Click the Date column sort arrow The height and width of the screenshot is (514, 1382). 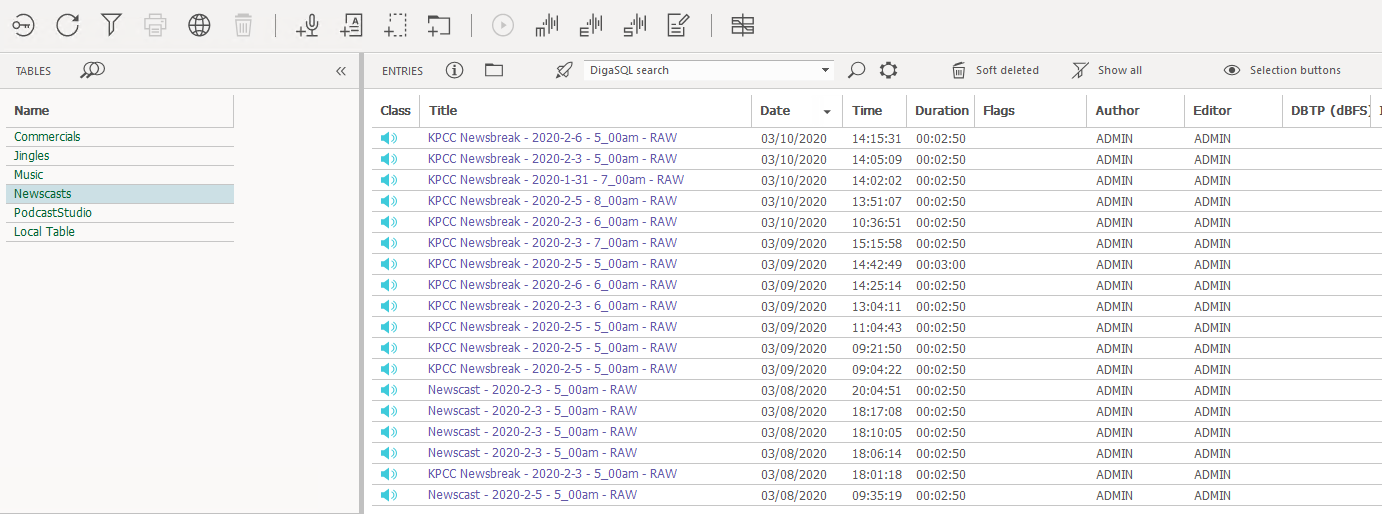pos(827,111)
